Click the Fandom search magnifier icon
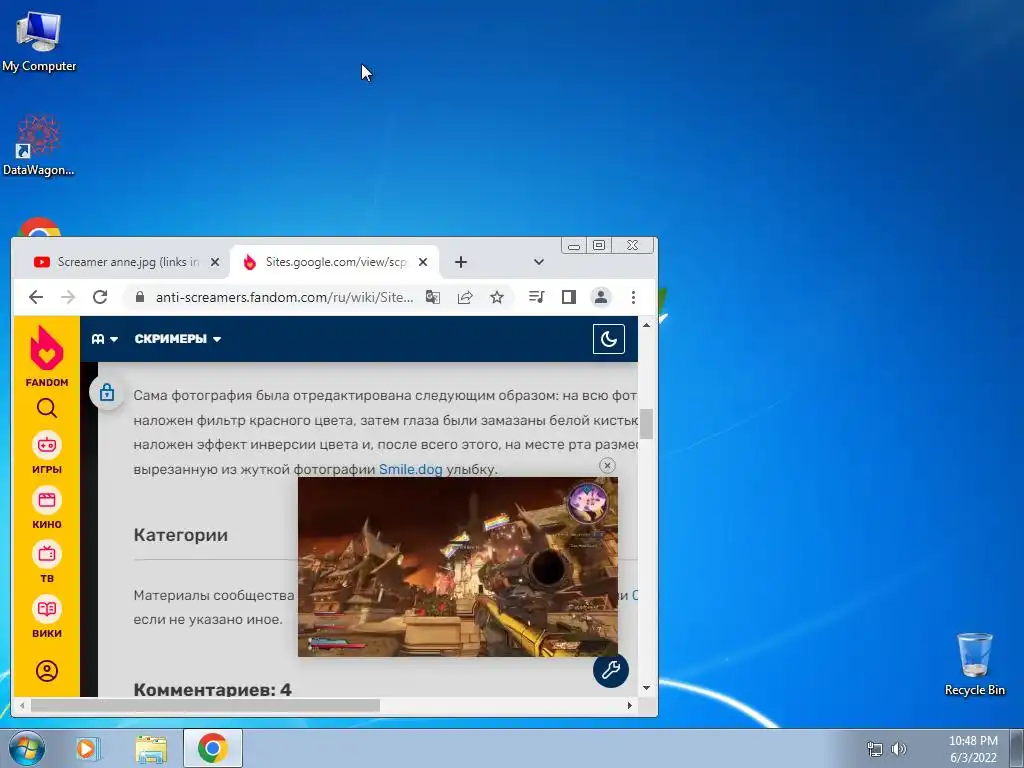Image resolution: width=1024 pixels, height=768 pixels. tap(47, 408)
